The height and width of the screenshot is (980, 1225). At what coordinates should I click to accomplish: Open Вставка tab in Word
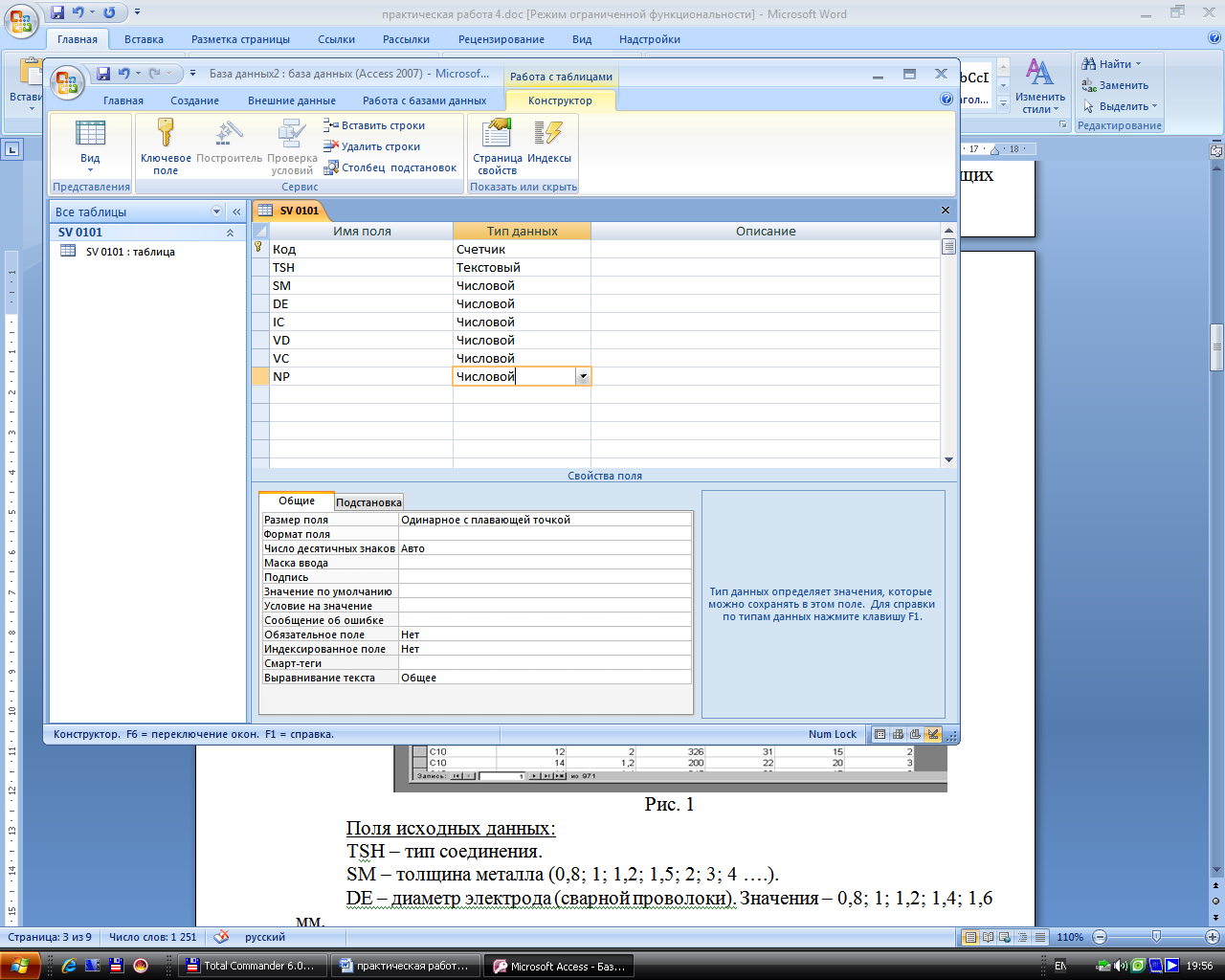click(x=144, y=39)
